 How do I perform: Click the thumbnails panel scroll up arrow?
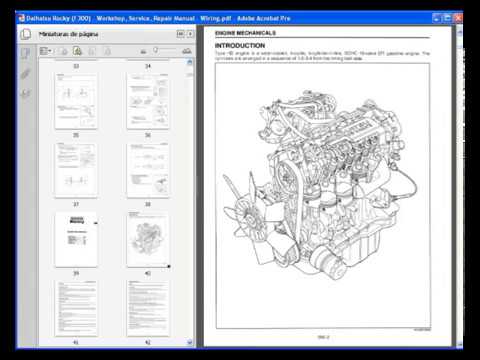[x=190, y=62]
